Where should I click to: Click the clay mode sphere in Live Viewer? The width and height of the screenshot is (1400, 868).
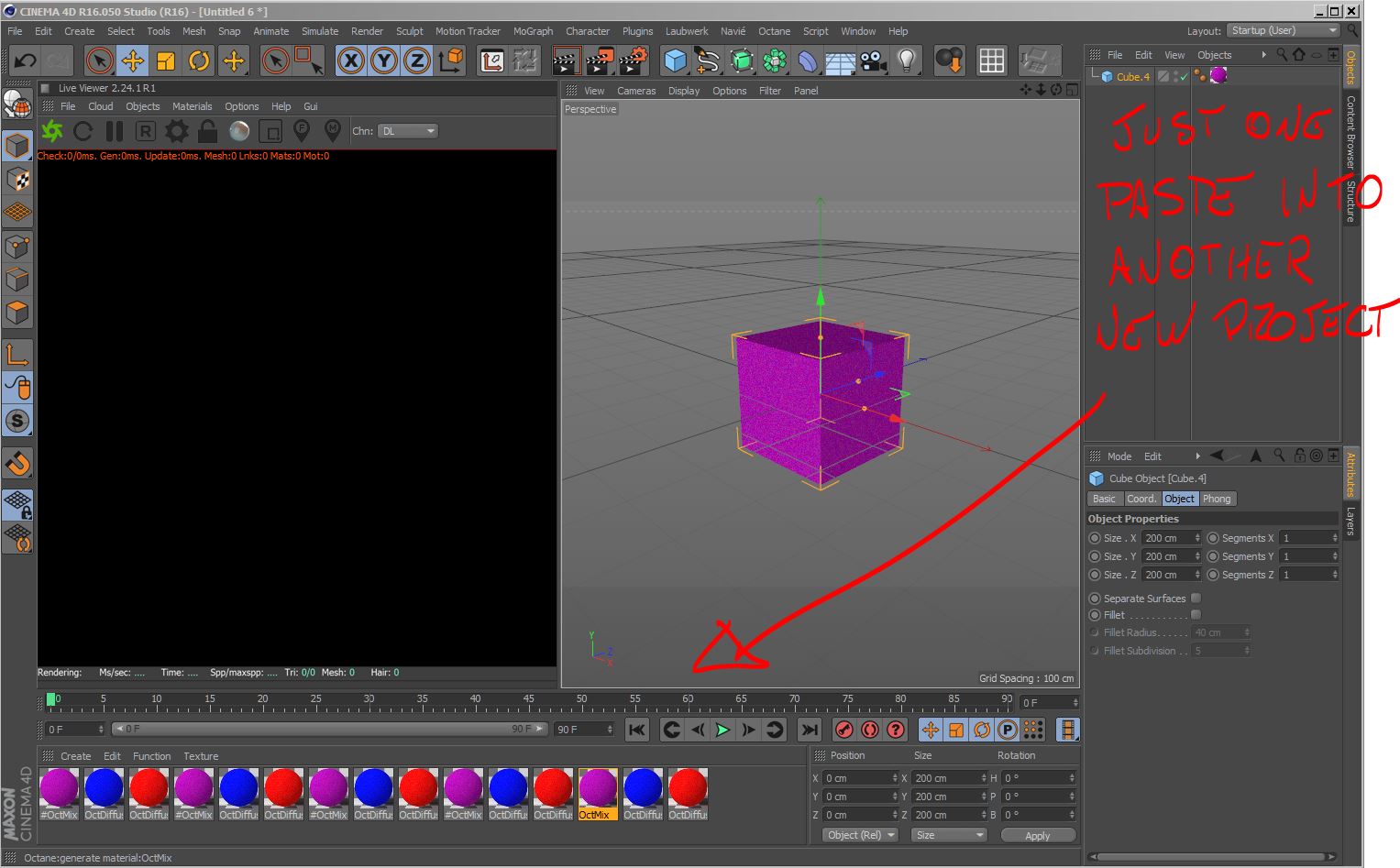pos(239,131)
